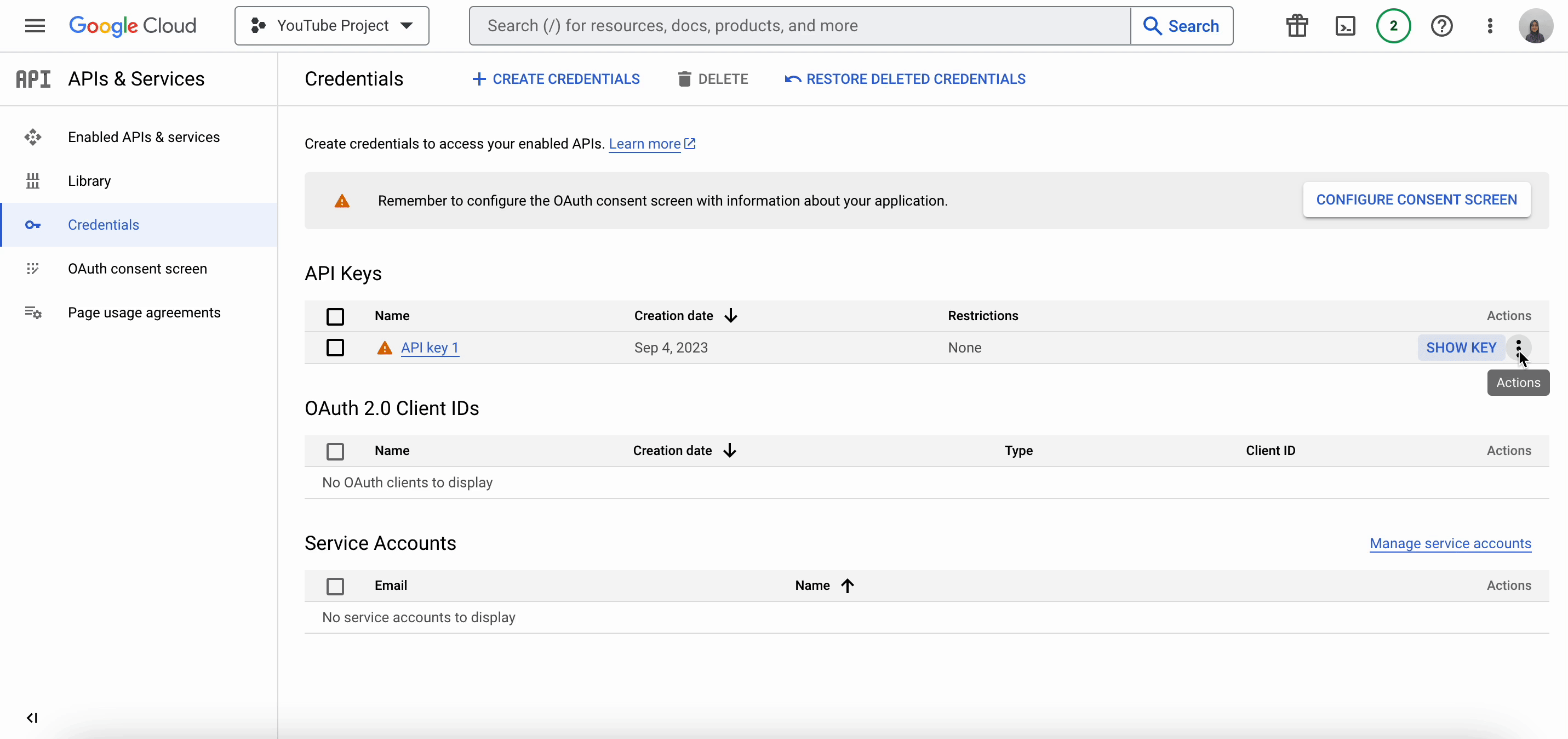Open the Learn more link
1568x739 pixels.
pos(652,144)
